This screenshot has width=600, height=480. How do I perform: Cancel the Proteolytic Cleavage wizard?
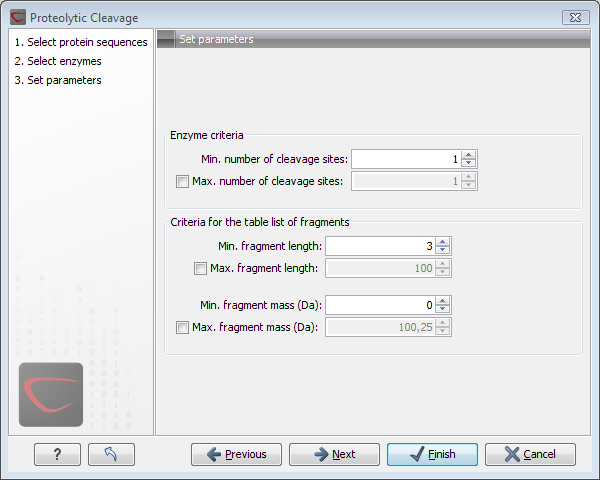(x=530, y=454)
